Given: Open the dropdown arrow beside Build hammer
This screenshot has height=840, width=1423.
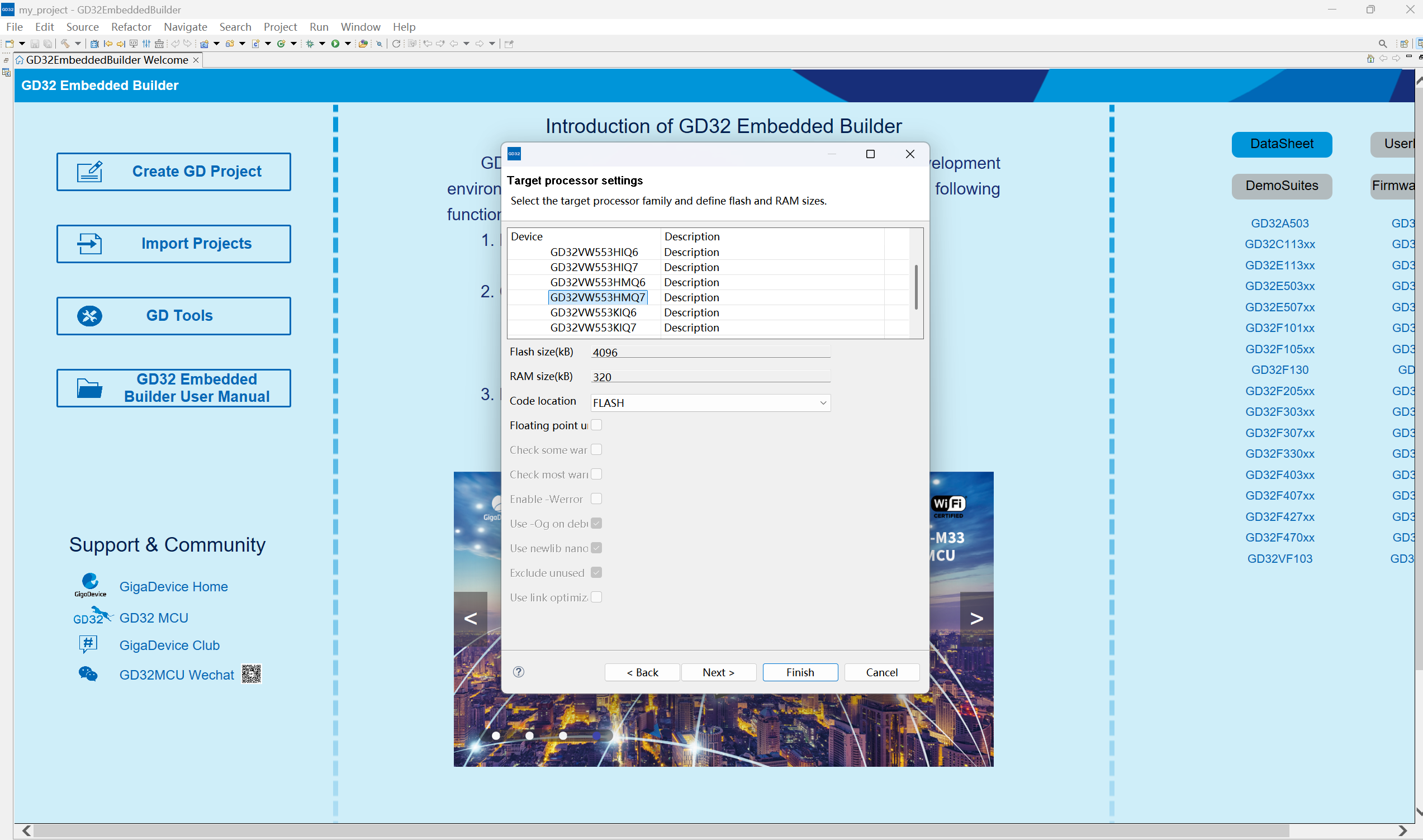Looking at the screenshot, I should [x=78, y=44].
